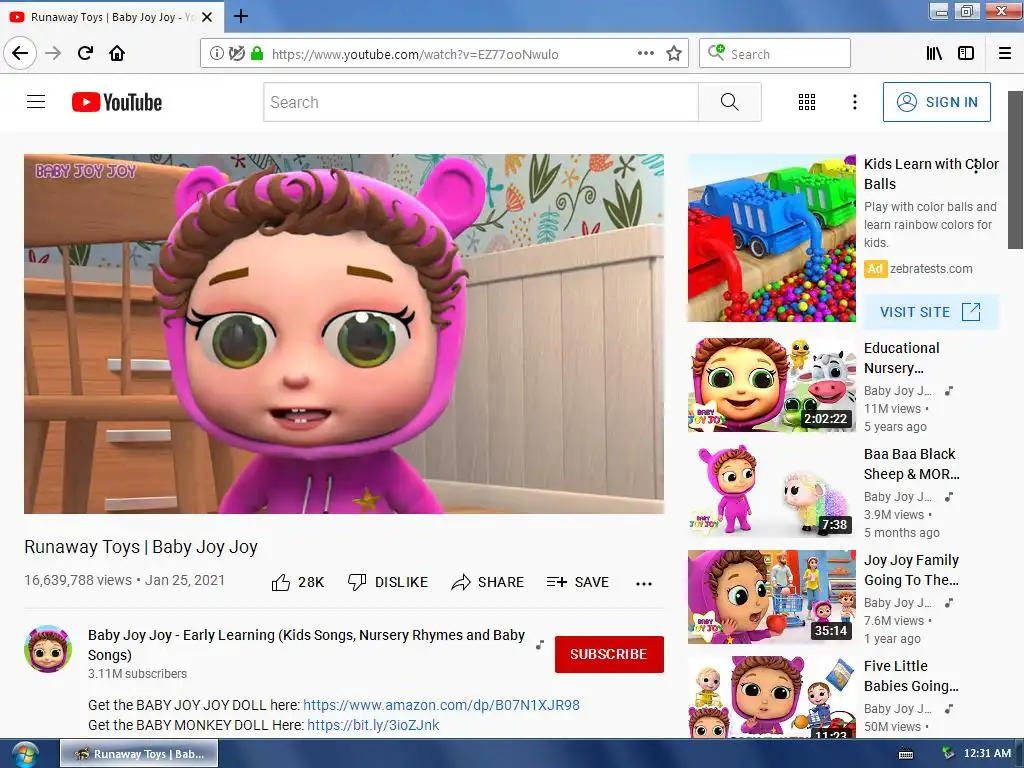Click the 16,639,788 views text
The height and width of the screenshot is (768, 1024).
[x=78, y=580]
